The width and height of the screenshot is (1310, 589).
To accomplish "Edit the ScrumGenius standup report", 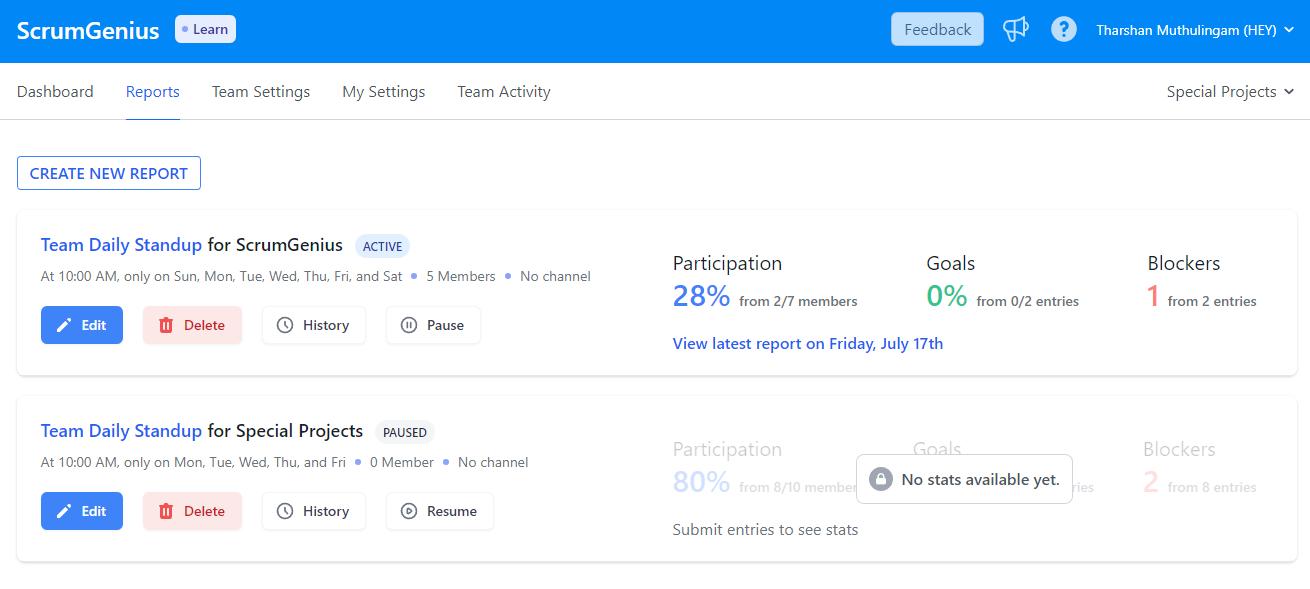I will point(82,325).
